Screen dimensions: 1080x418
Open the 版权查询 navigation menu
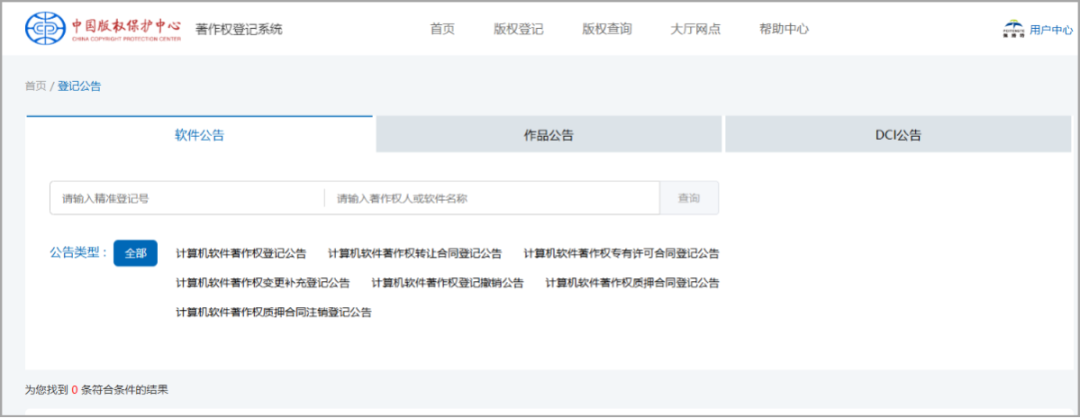click(x=607, y=29)
